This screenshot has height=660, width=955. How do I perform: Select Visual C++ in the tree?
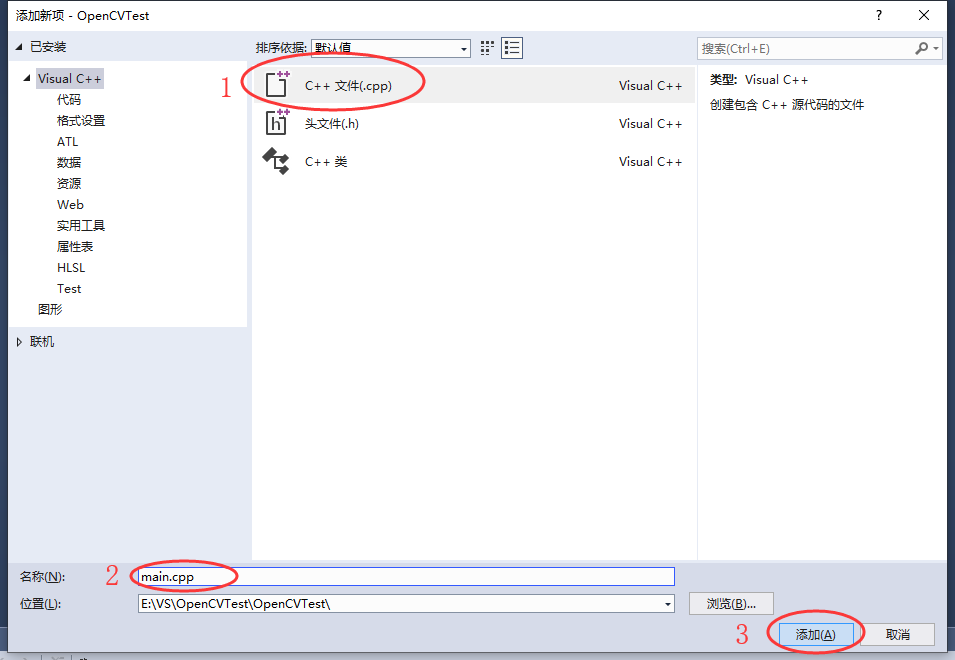(x=69, y=79)
